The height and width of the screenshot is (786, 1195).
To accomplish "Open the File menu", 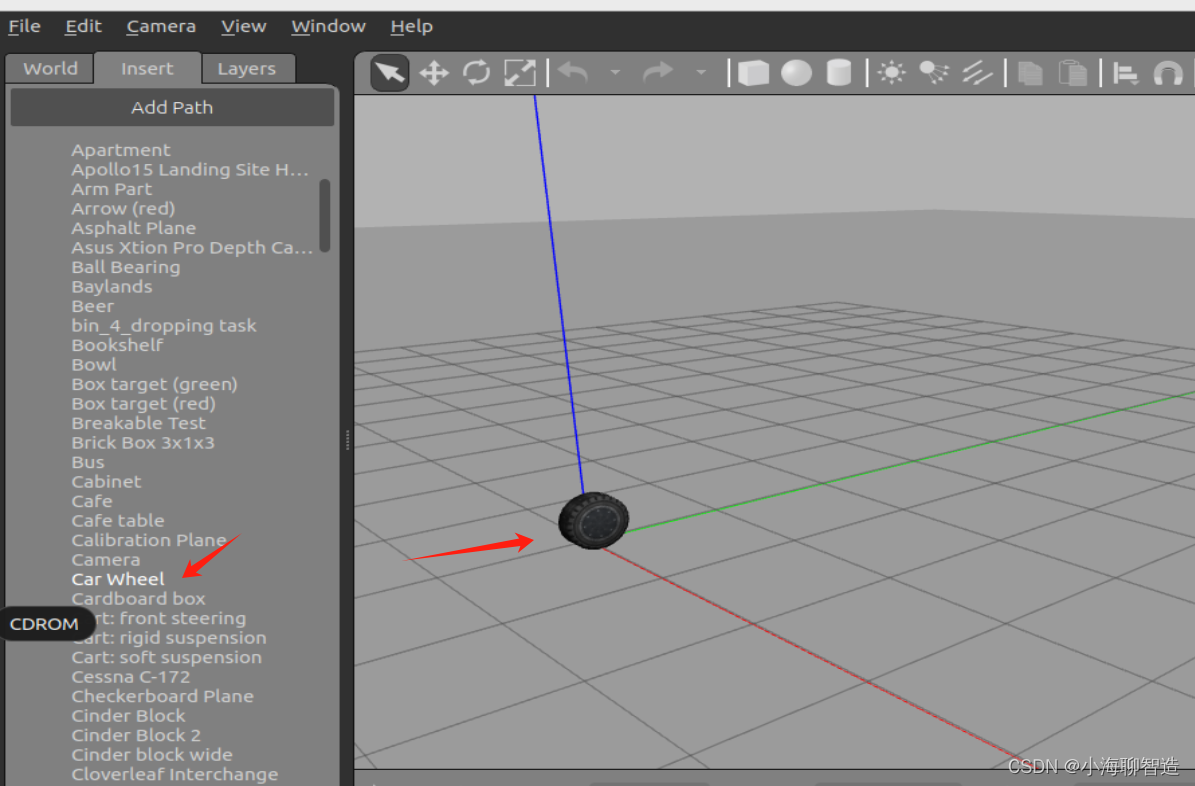I will tap(24, 26).
